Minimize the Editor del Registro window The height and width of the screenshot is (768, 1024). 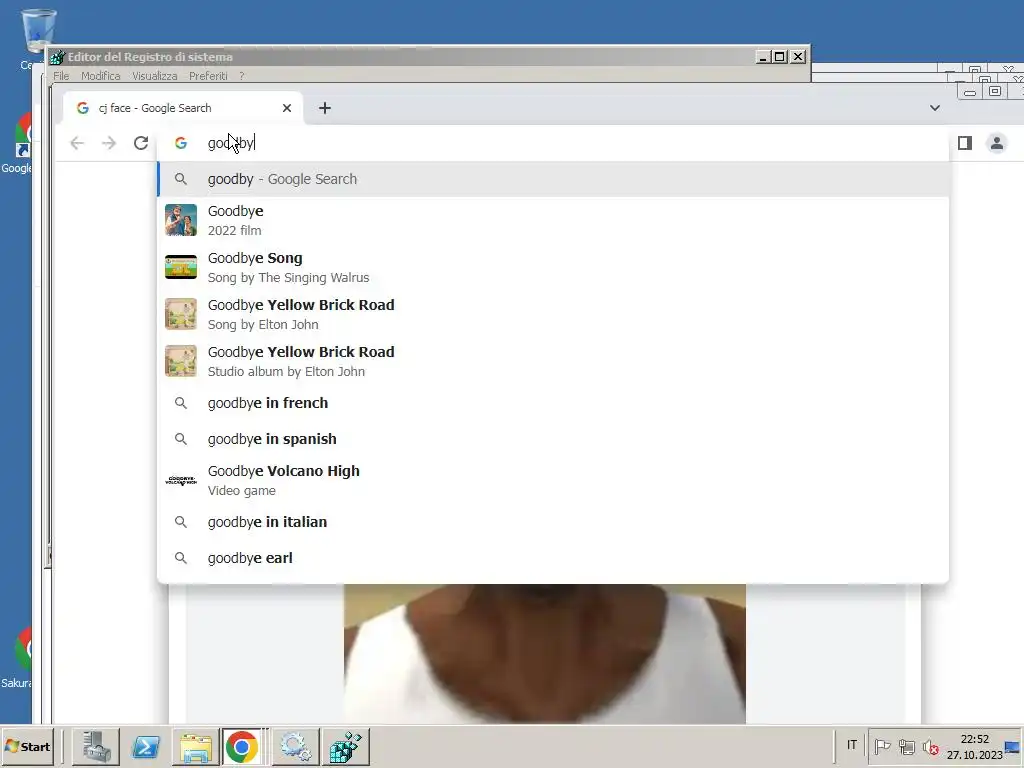(x=762, y=57)
